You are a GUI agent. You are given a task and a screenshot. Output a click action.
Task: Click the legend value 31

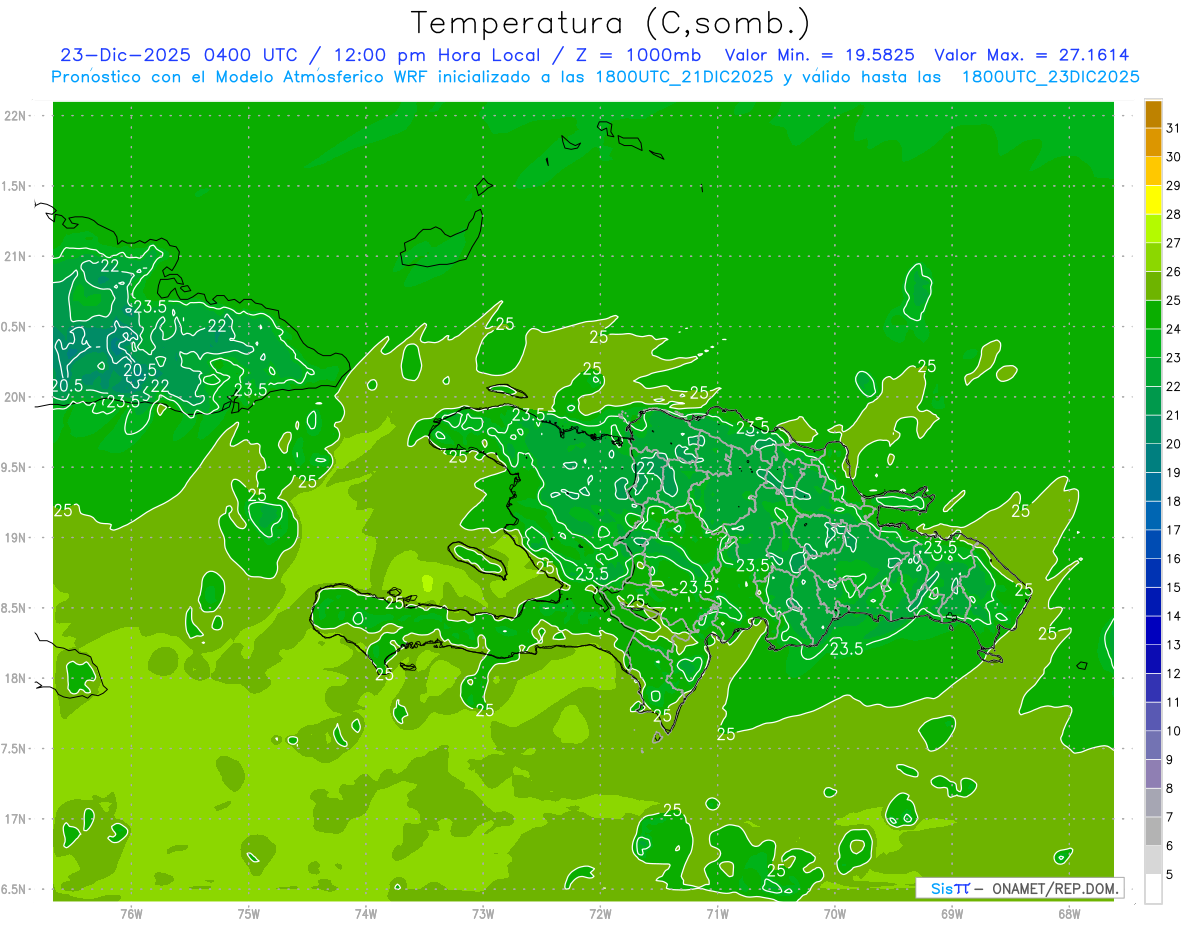coord(1174,128)
